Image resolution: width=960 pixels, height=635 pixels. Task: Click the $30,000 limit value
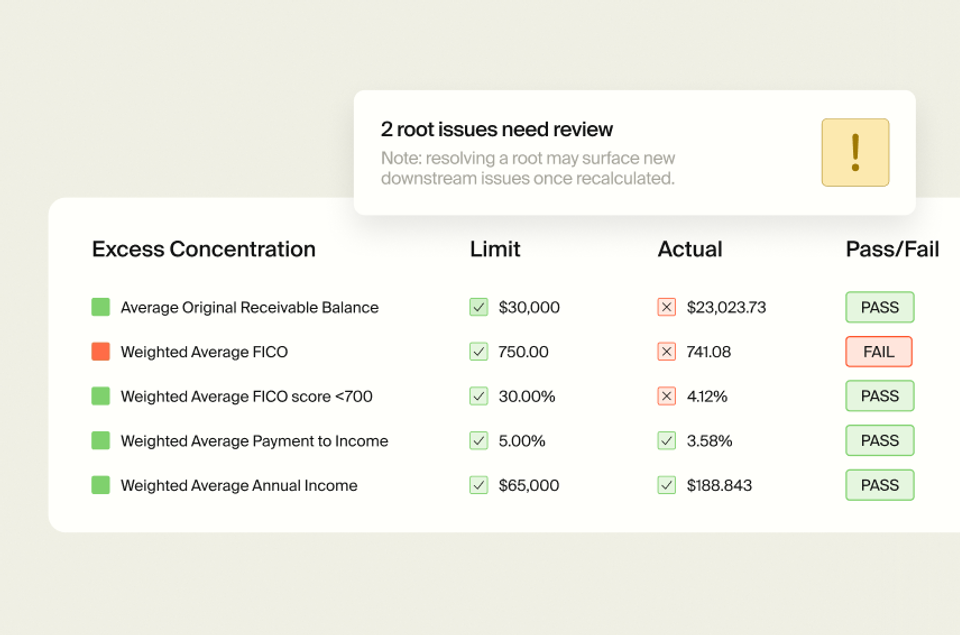tap(529, 307)
